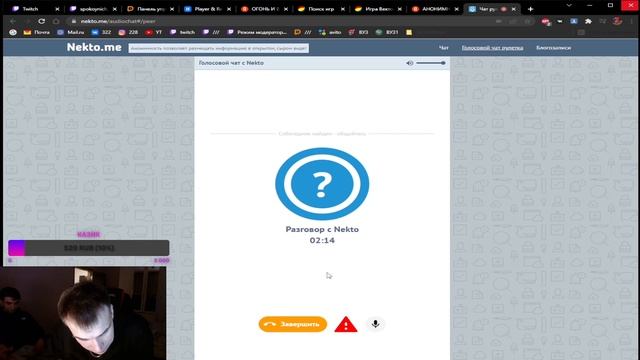The width and height of the screenshot is (640, 360).
Task: Click the grey banner text in Nekto.me header
Action: point(219,48)
